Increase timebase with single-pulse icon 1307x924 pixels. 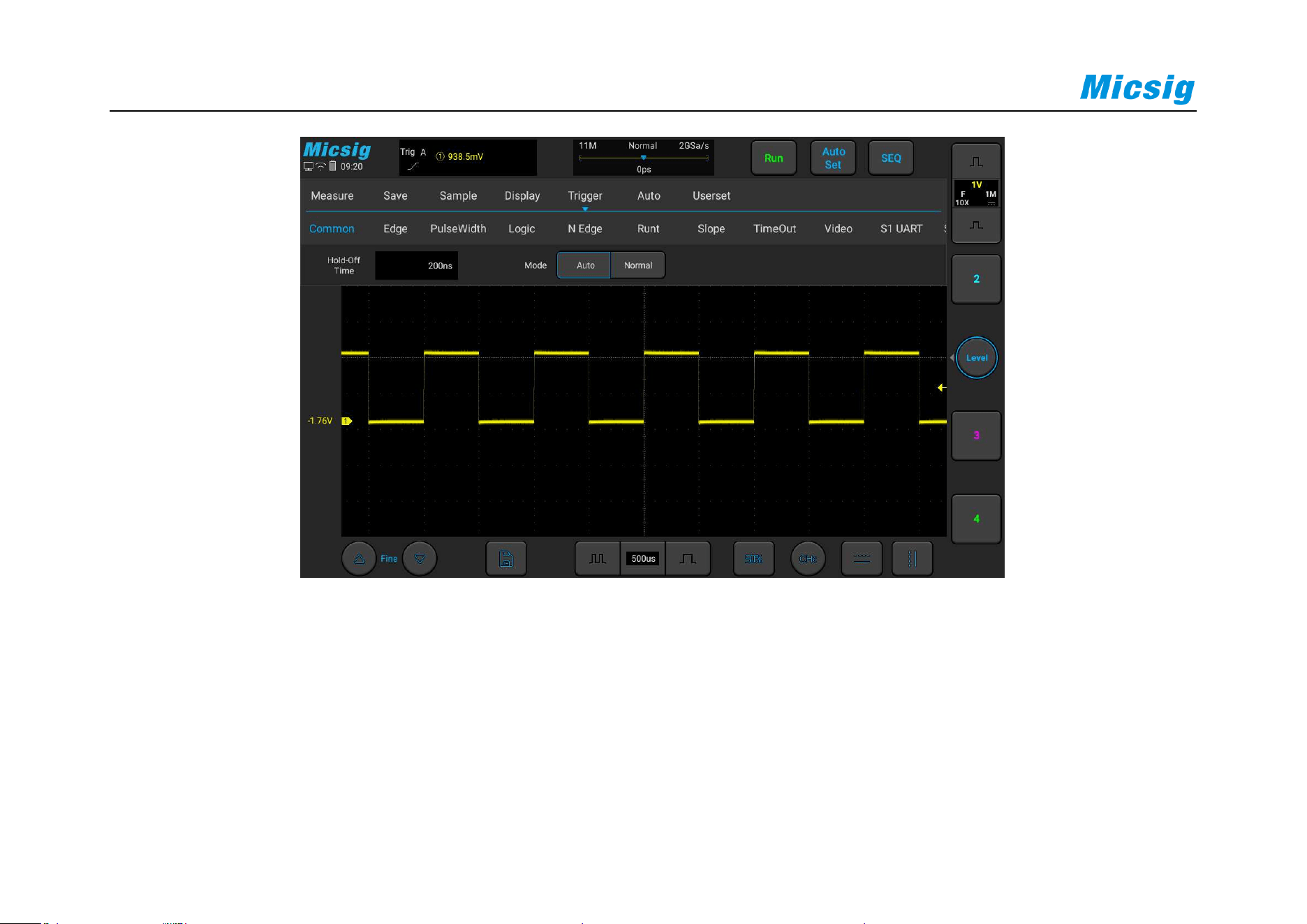click(x=688, y=559)
